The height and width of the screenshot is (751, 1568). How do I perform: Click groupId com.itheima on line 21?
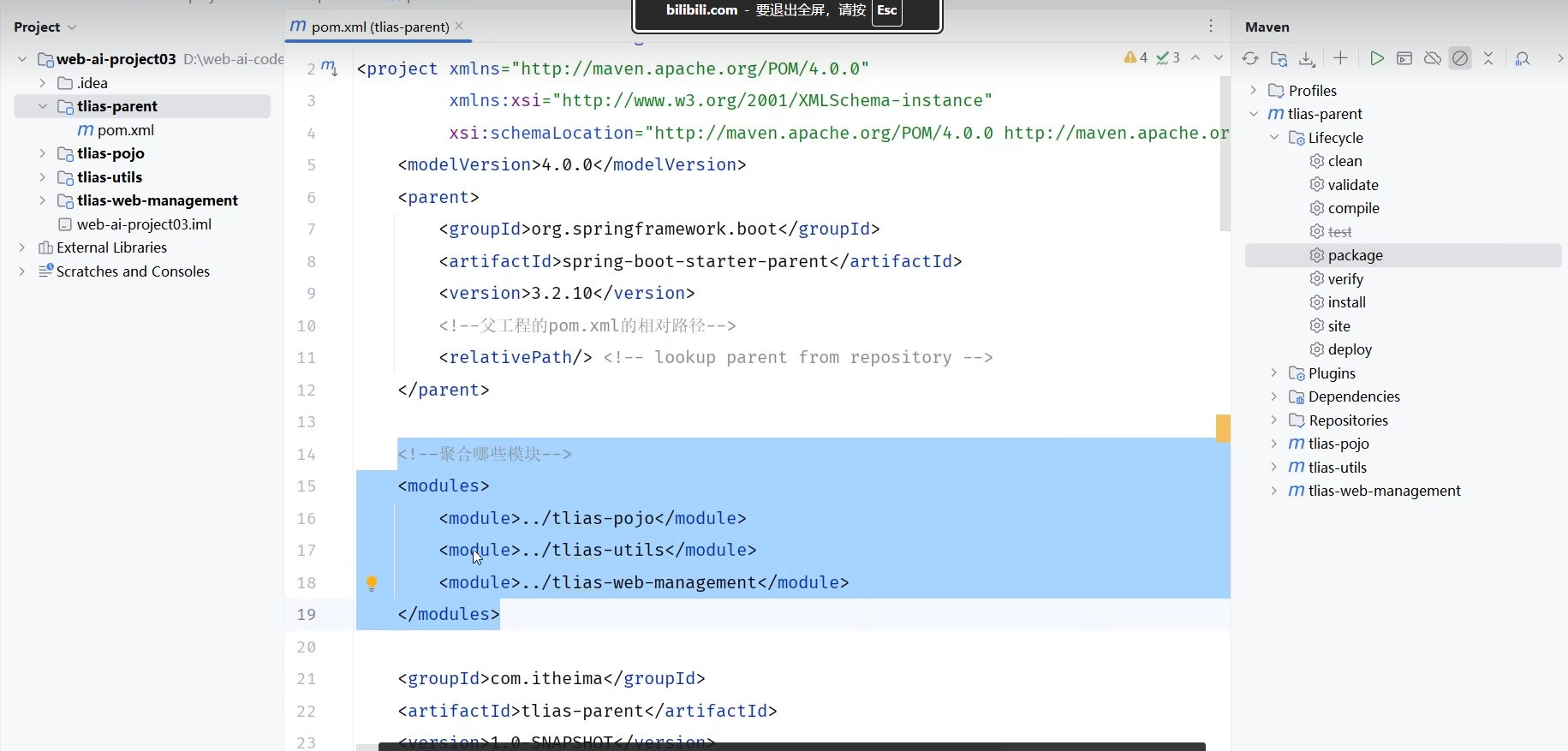pos(546,679)
